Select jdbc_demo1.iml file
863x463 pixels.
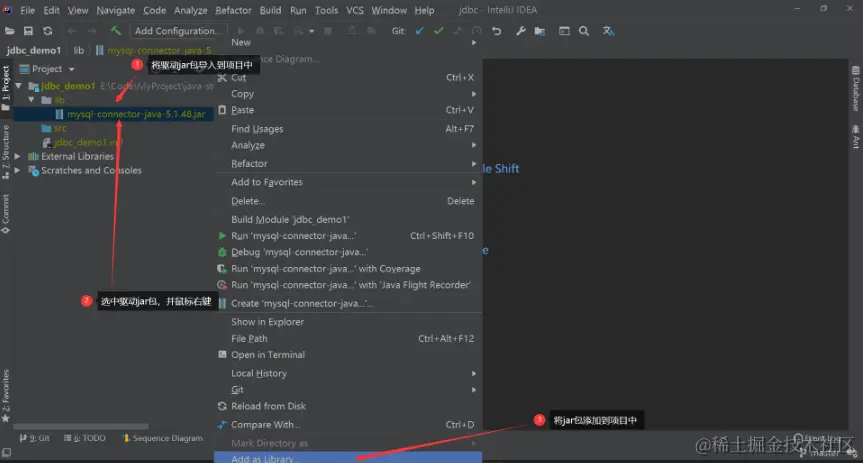[83, 143]
